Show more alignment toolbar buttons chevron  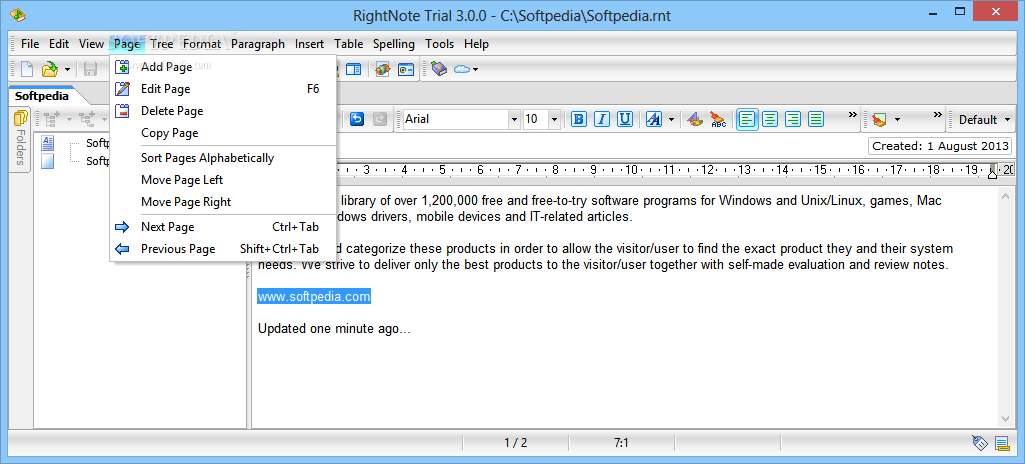coord(852,114)
